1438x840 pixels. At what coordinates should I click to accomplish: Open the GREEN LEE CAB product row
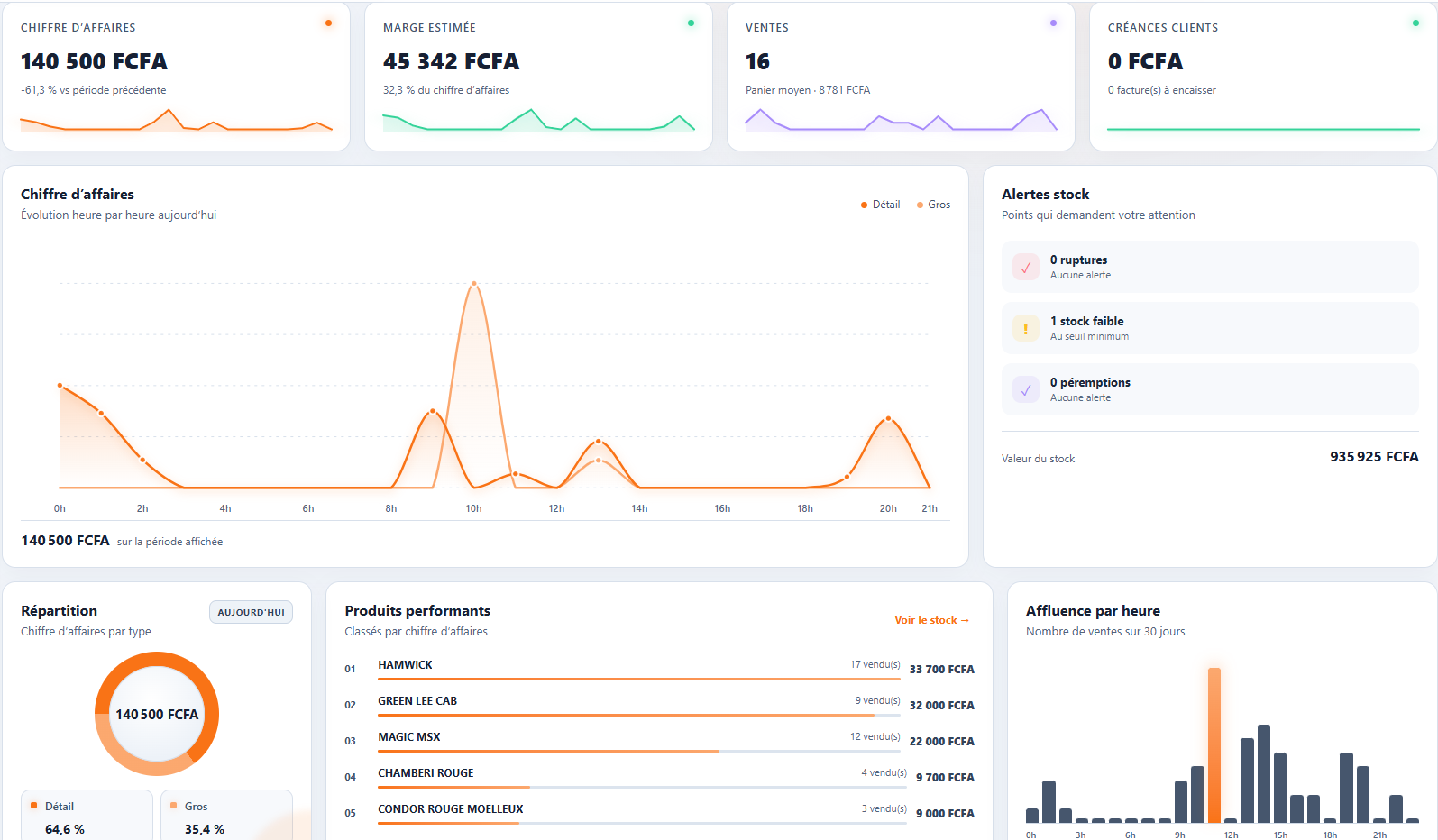coord(659,705)
